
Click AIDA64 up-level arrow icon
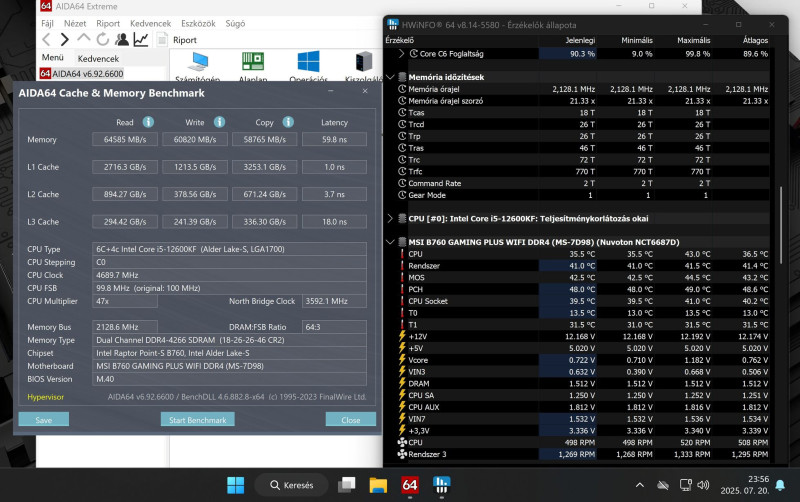[83, 39]
